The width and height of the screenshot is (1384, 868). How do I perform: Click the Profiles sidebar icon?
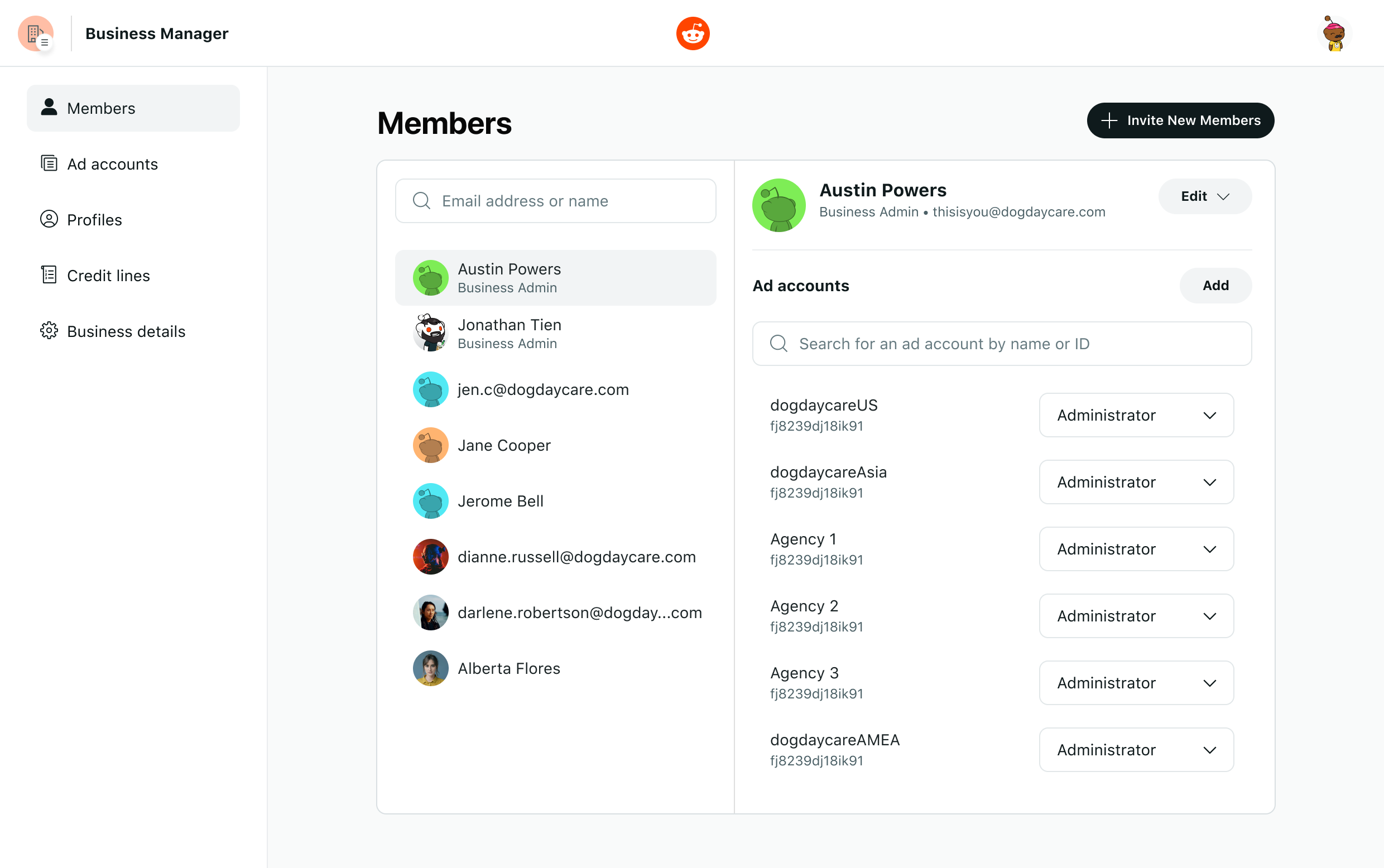point(49,219)
